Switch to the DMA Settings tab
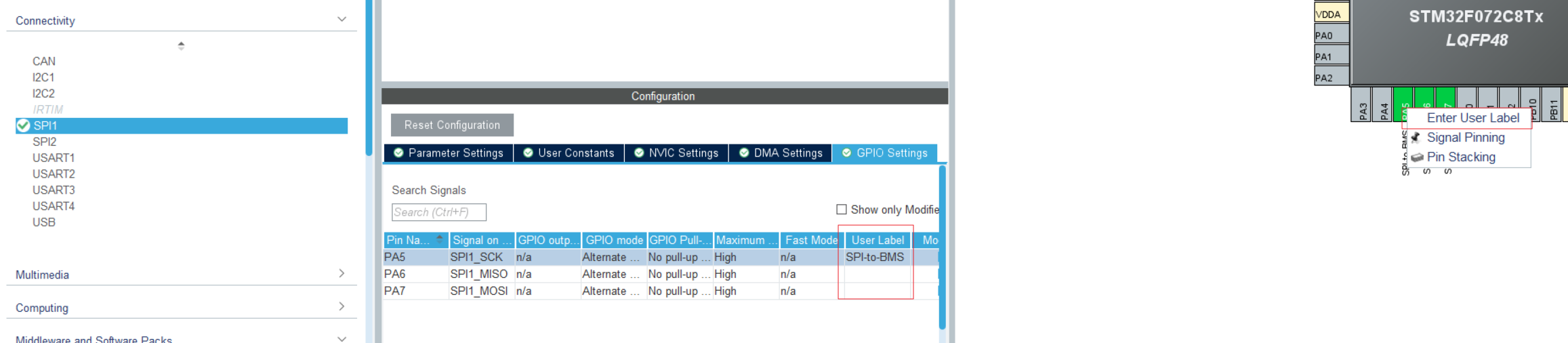1568x343 pixels. 781,153
